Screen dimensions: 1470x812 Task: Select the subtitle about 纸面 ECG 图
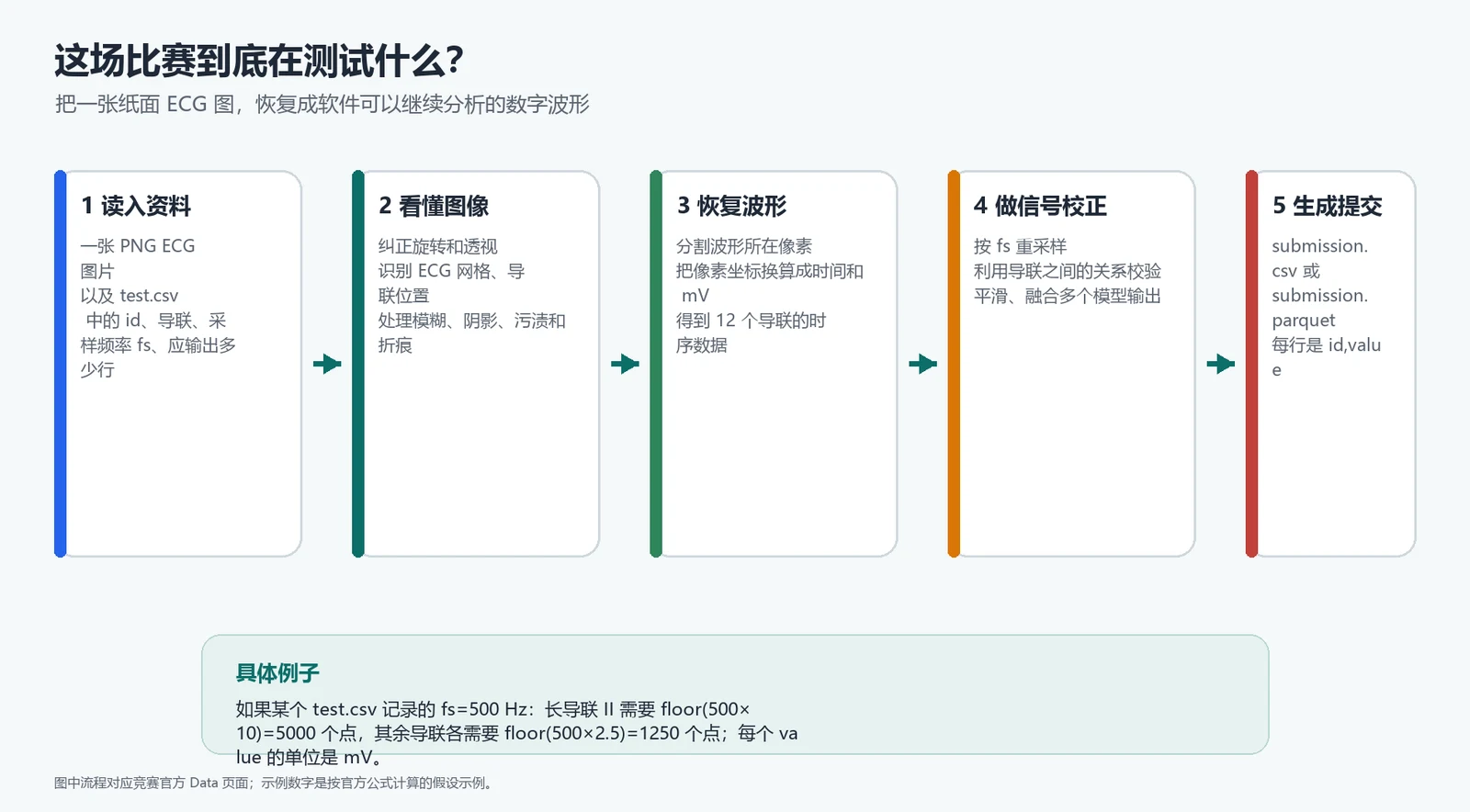coord(322,105)
